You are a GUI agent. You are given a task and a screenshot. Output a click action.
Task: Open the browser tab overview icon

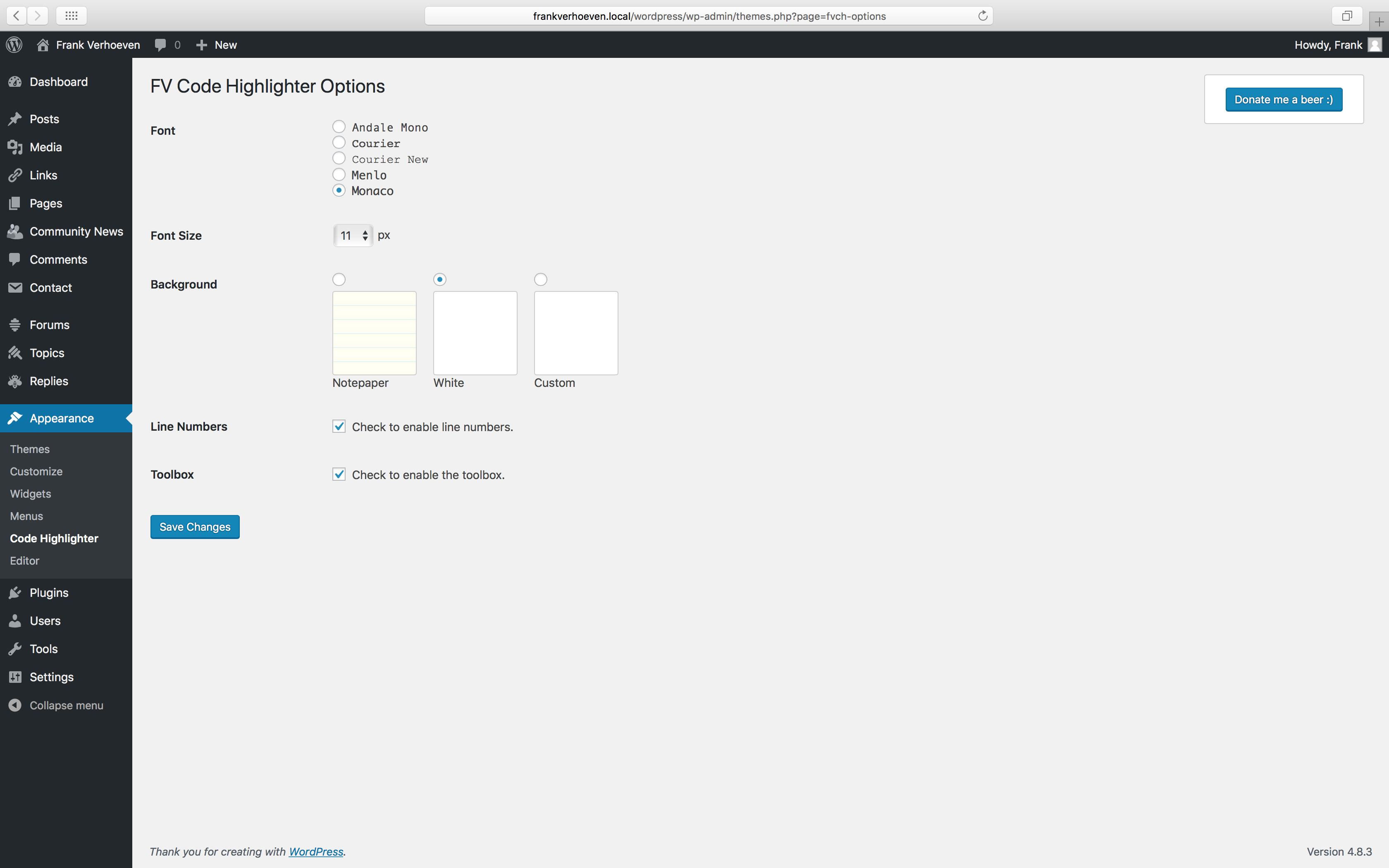tap(1346, 16)
